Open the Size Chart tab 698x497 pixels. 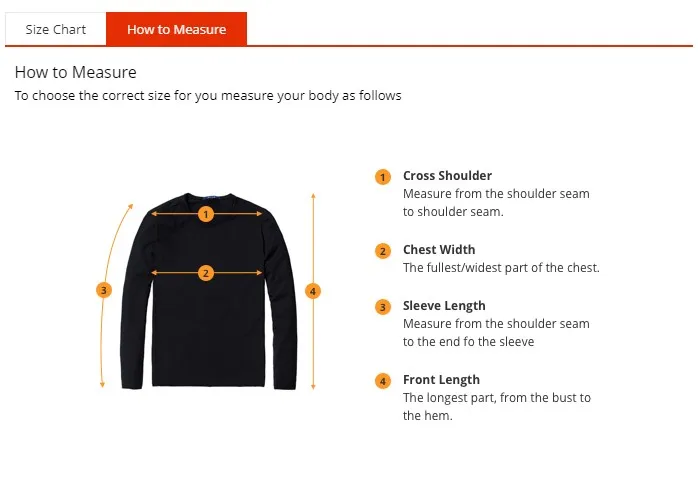click(56, 29)
